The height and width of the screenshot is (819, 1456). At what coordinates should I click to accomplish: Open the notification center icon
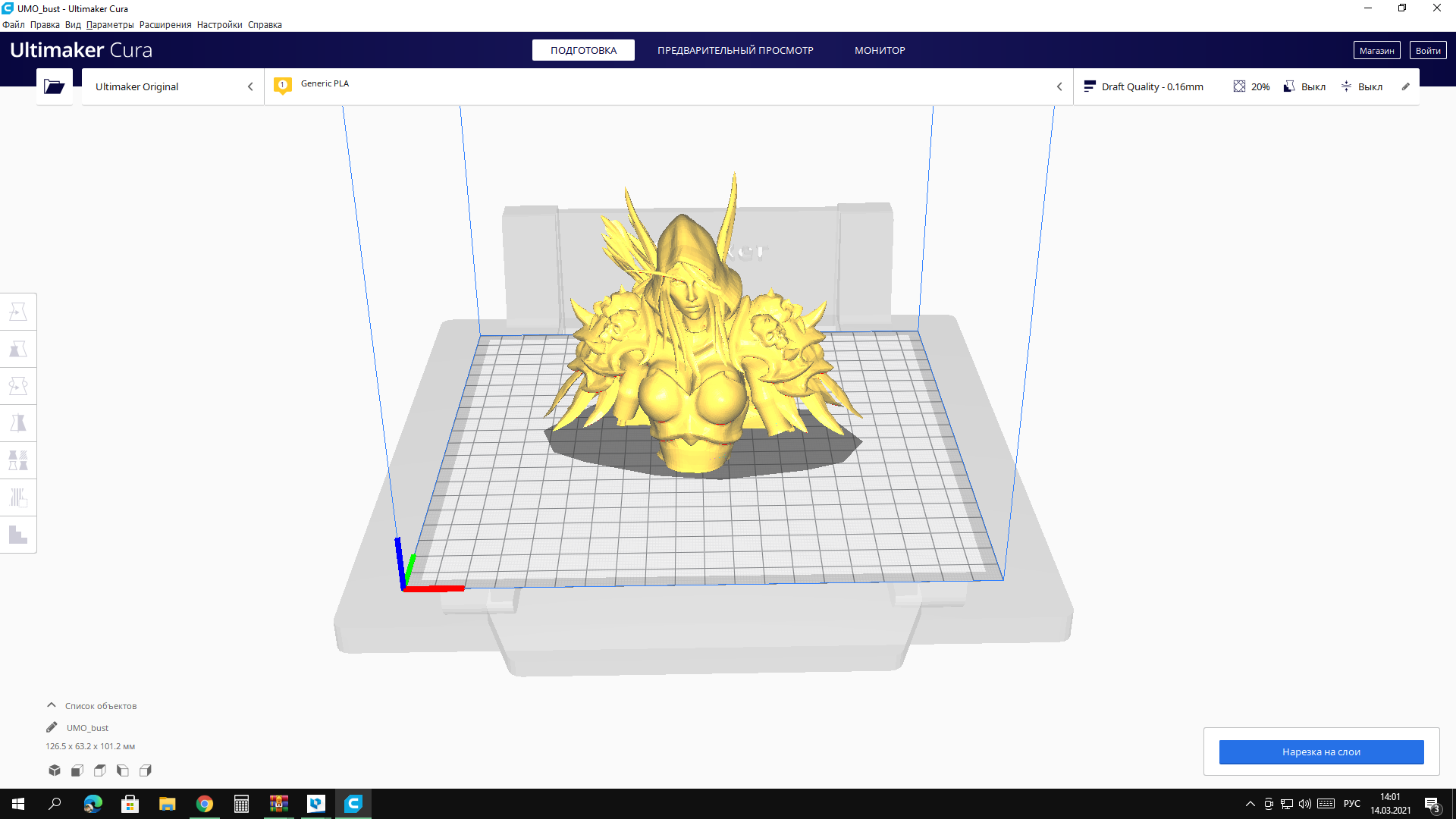[x=1432, y=804]
